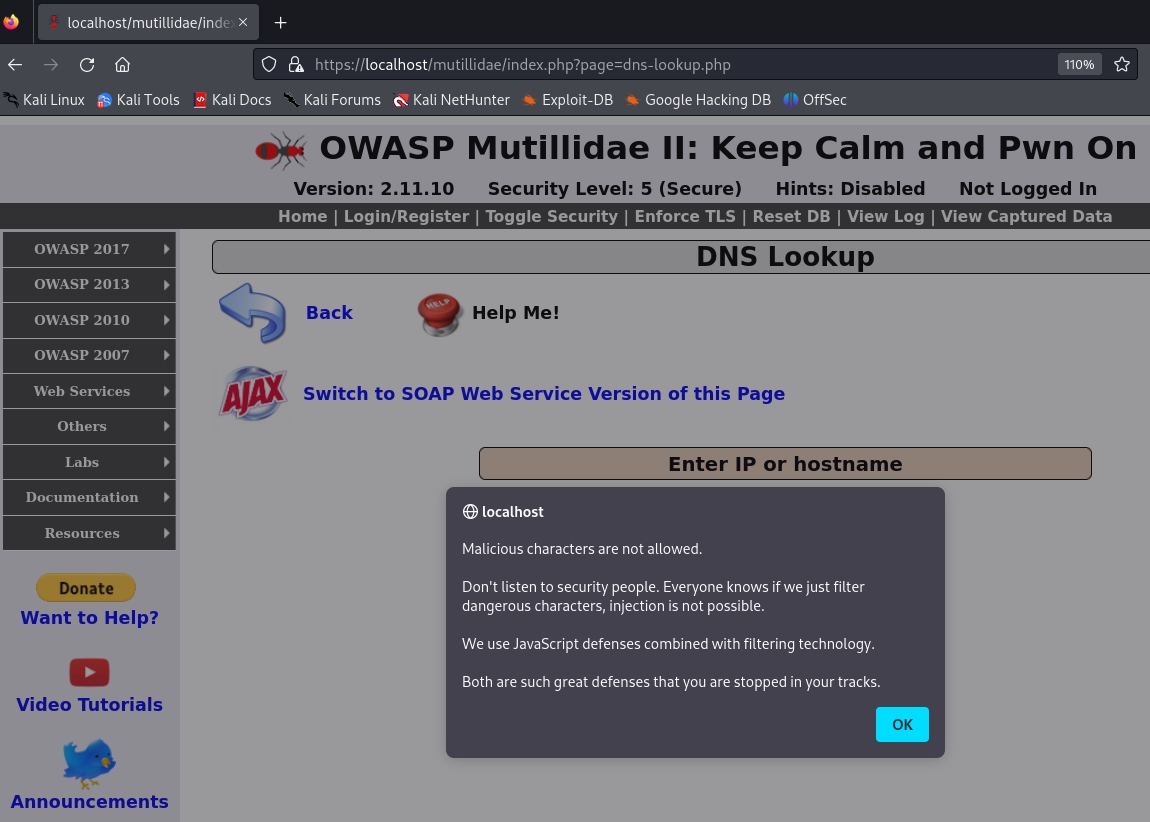Toggle Security level in the top menu
The height and width of the screenshot is (822, 1150).
[551, 216]
